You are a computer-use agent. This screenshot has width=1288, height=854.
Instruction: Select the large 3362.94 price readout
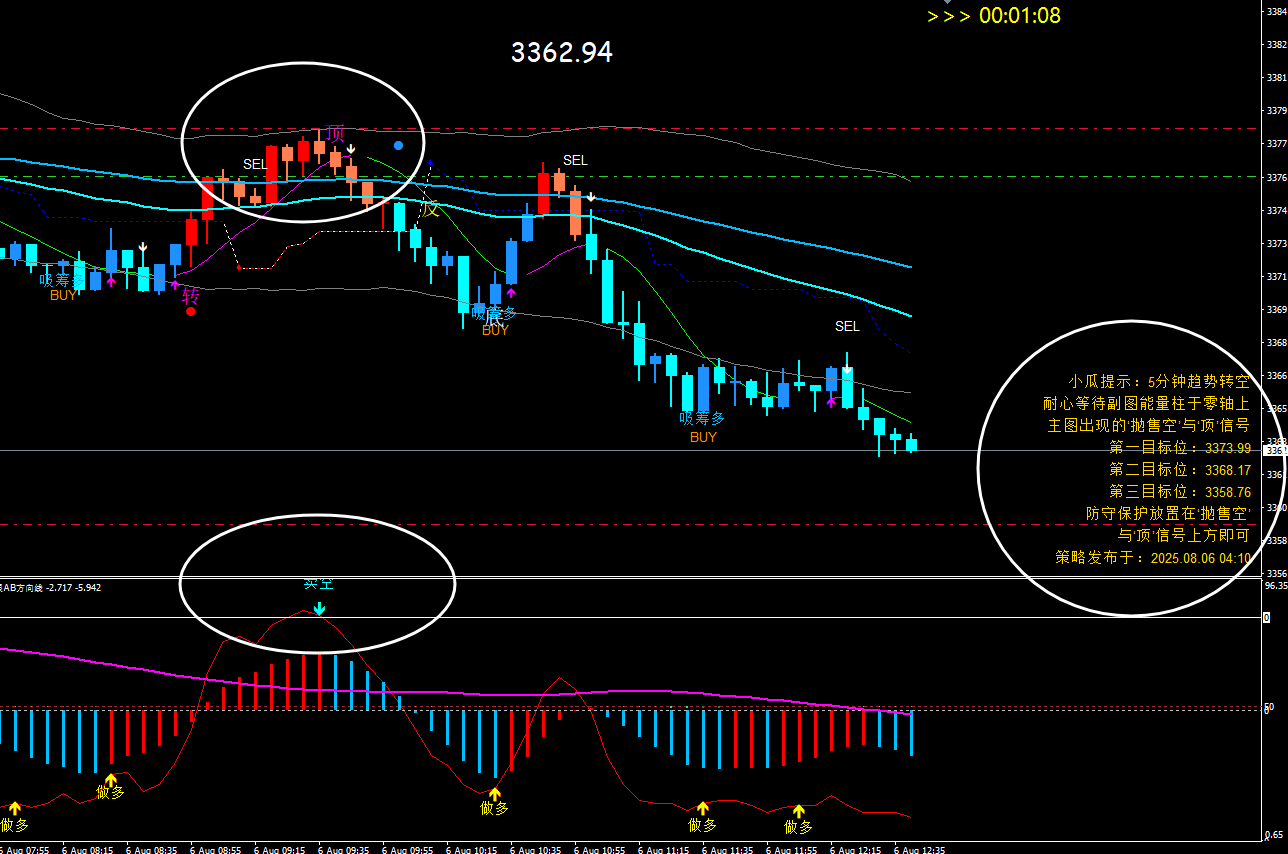562,53
